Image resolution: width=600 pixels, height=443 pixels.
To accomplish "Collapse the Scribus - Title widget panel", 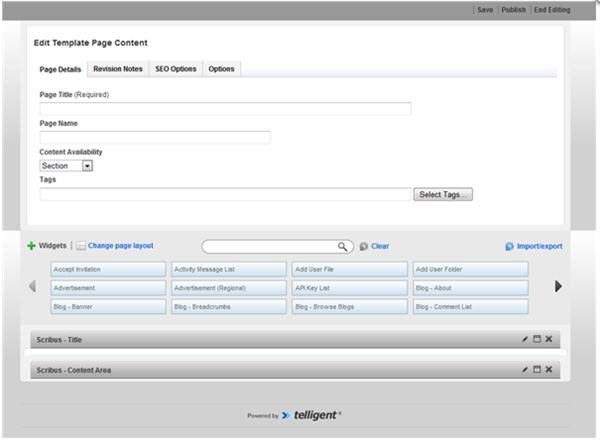I will (537, 340).
